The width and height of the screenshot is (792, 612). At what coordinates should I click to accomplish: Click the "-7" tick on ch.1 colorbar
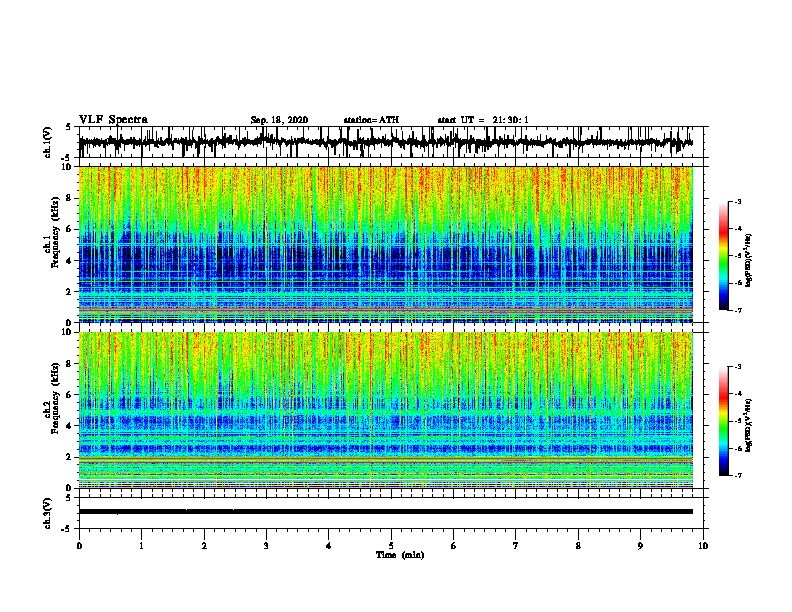[737, 310]
